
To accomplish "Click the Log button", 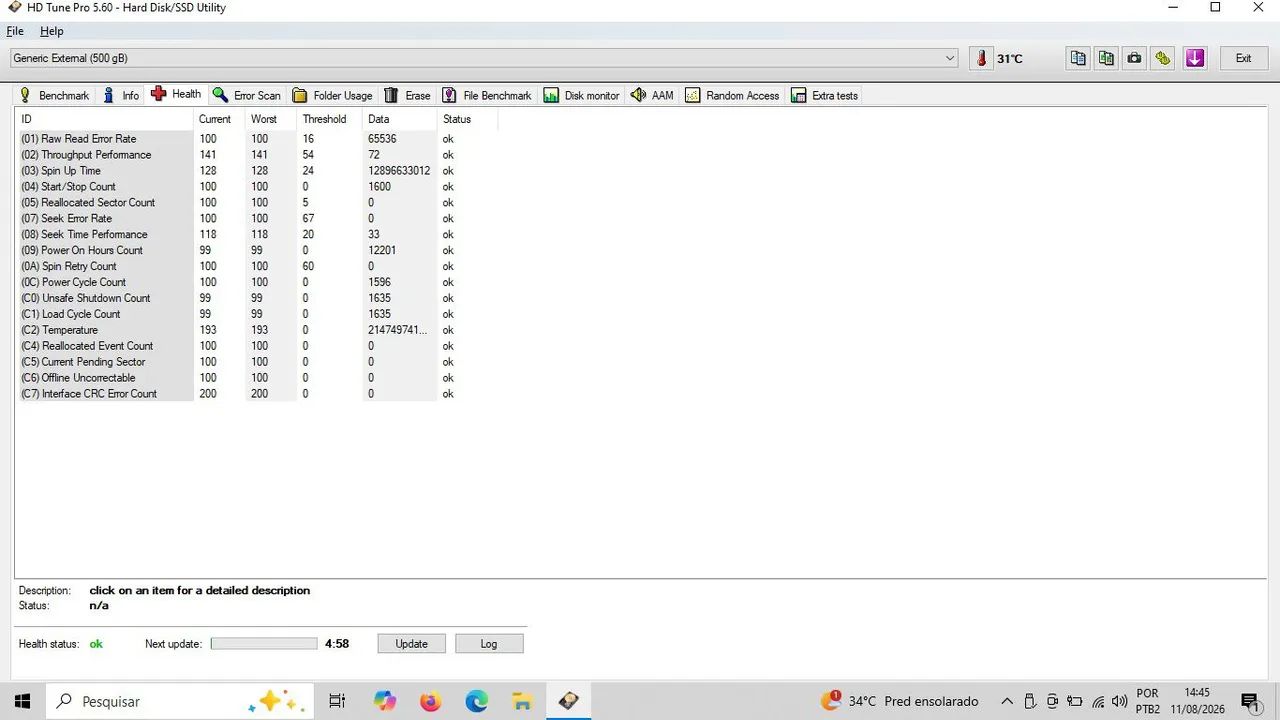I will pyautogui.click(x=489, y=644).
